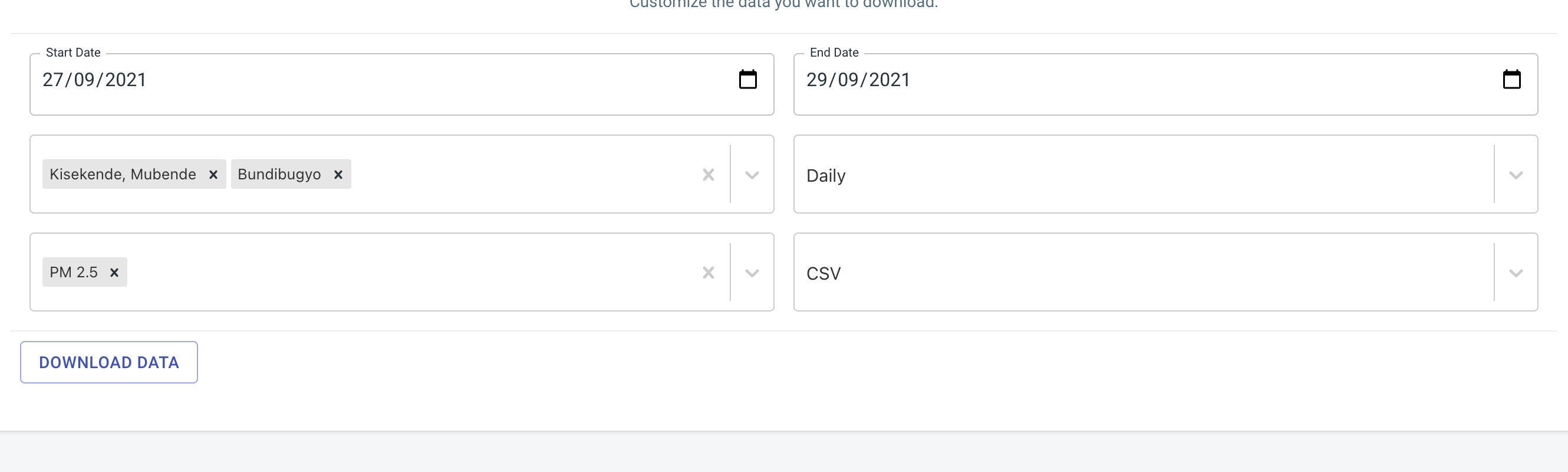Image resolution: width=1568 pixels, height=472 pixels.
Task: Expand the pollutants selection dropdown
Action: coord(751,272)
